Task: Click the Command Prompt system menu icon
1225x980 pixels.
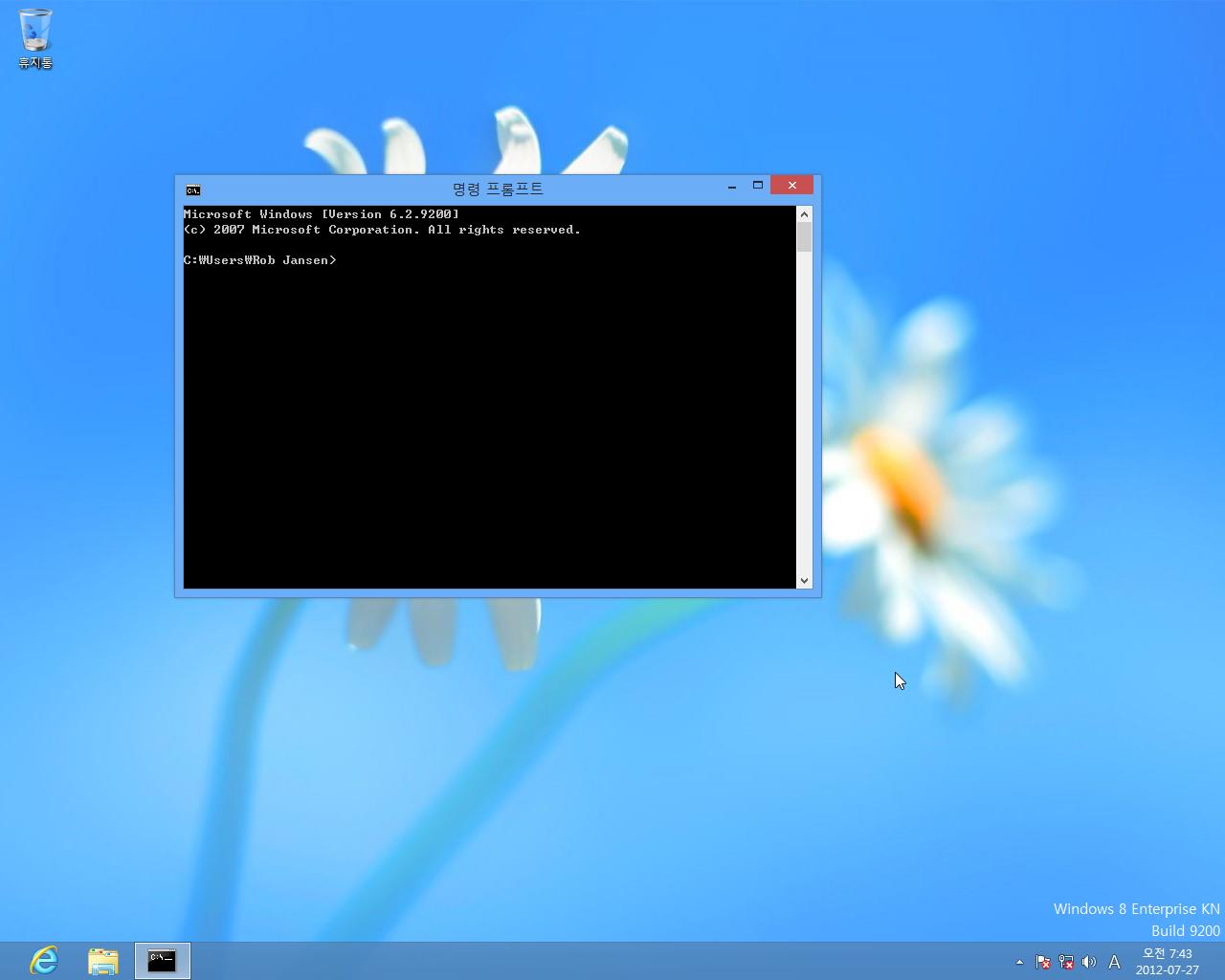Action: coord(193,189)
